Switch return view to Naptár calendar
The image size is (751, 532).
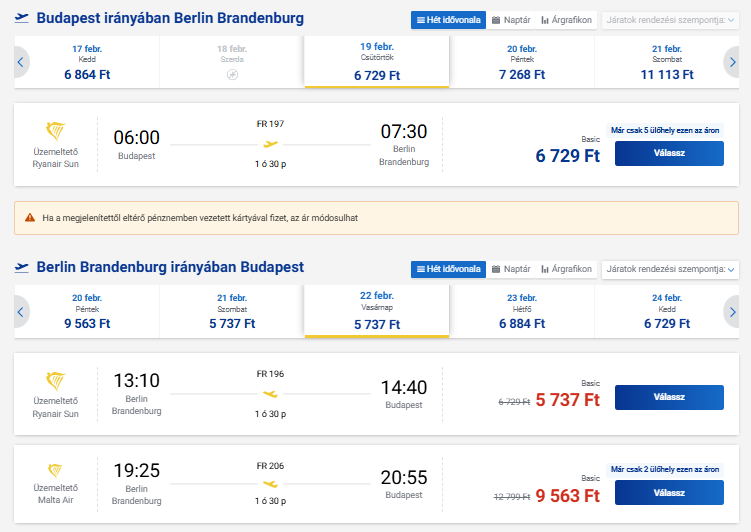pos(510,269)
